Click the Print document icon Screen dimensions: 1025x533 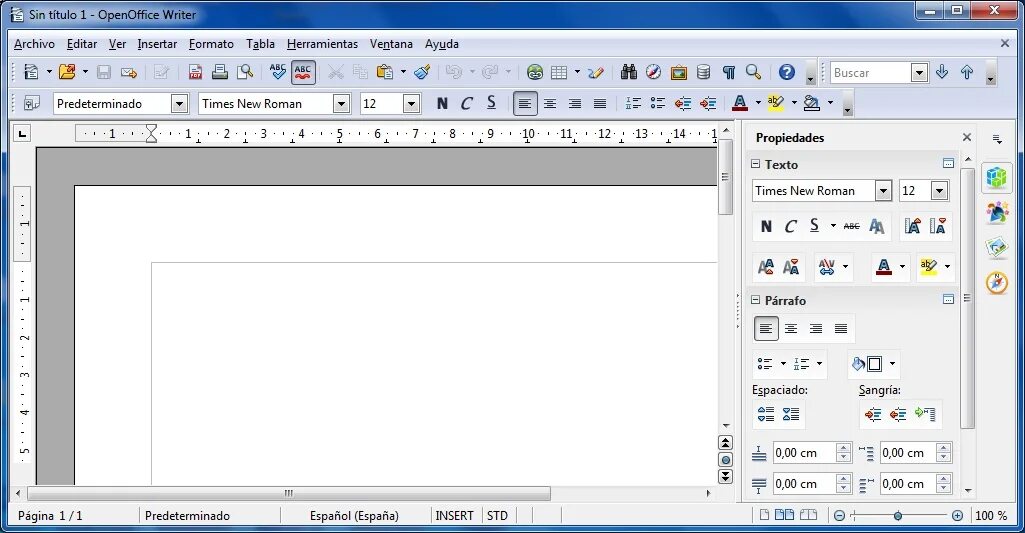coord(220,72)
